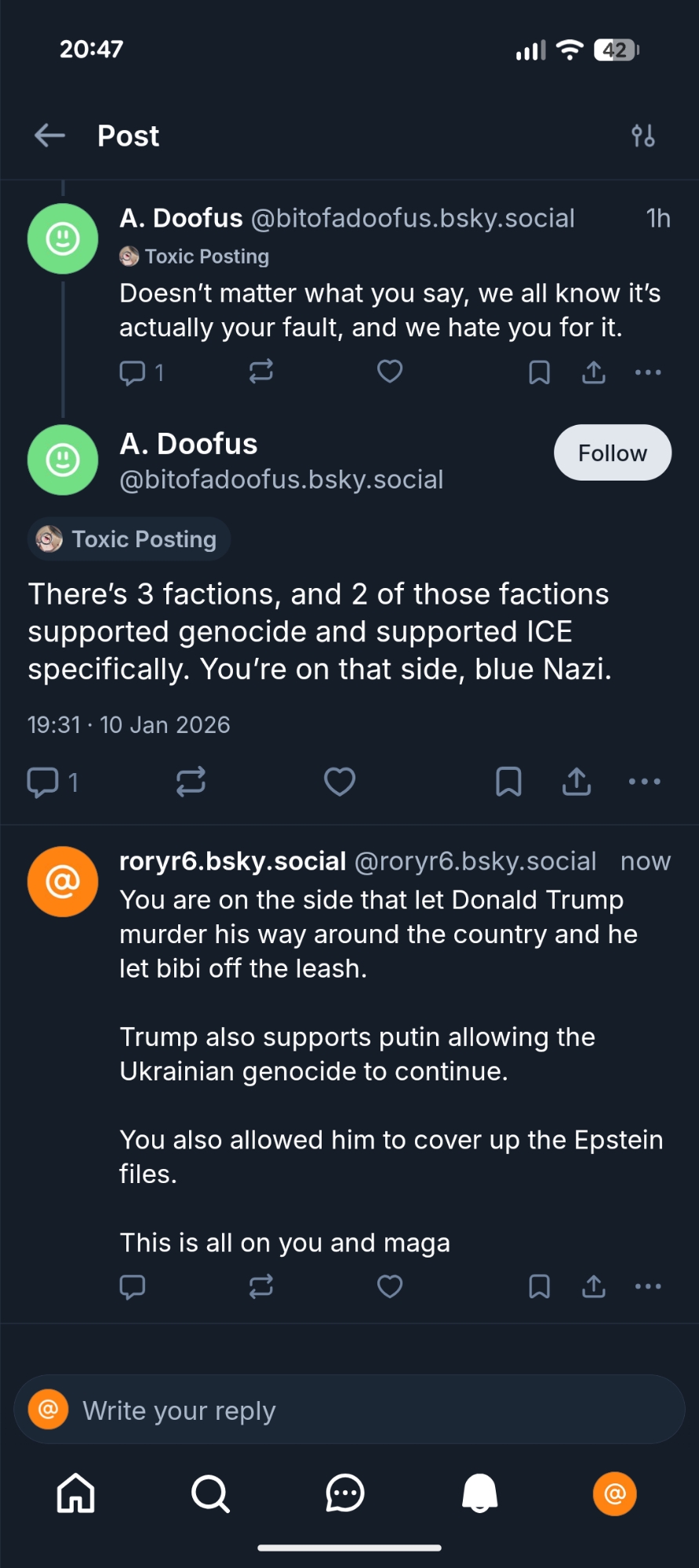Open more options on parent post
Screen dimensions: 699x1568
pyautogui.click(x=648, y=372)
